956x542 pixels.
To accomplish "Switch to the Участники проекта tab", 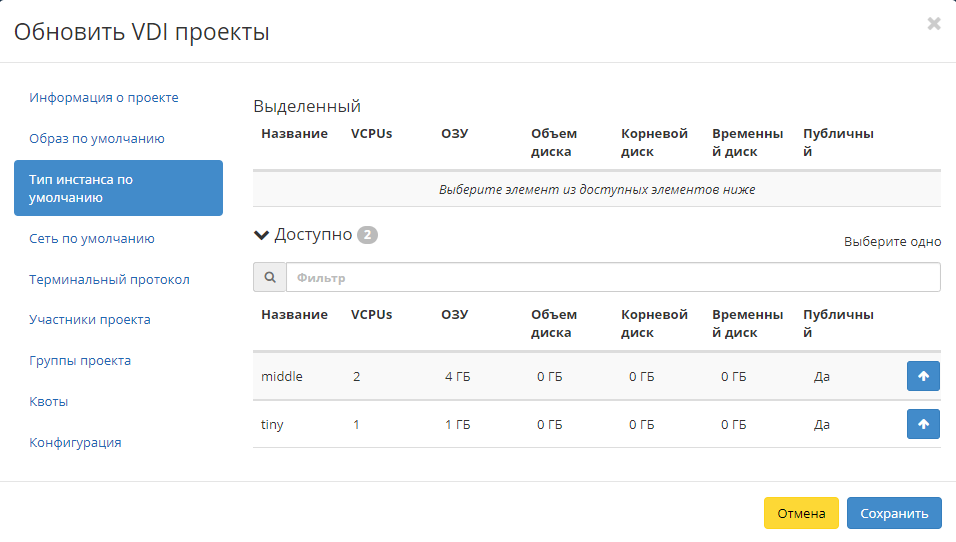I will pos(90,320).
